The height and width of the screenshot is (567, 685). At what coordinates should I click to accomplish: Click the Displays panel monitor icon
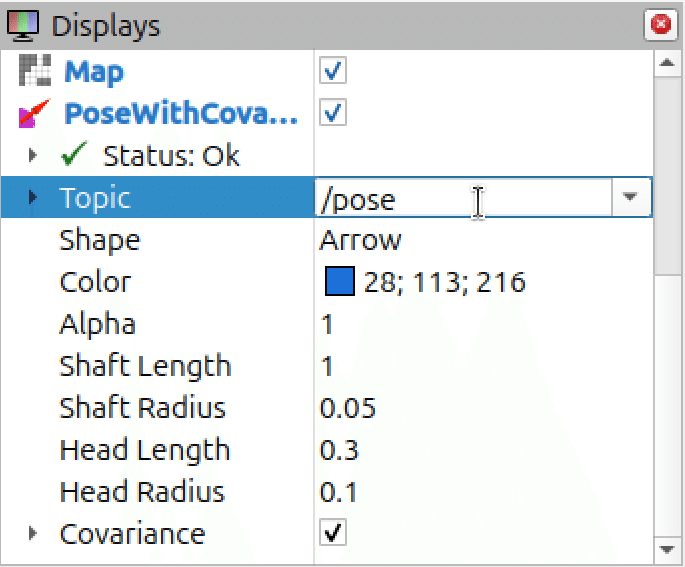coord(24,25)
